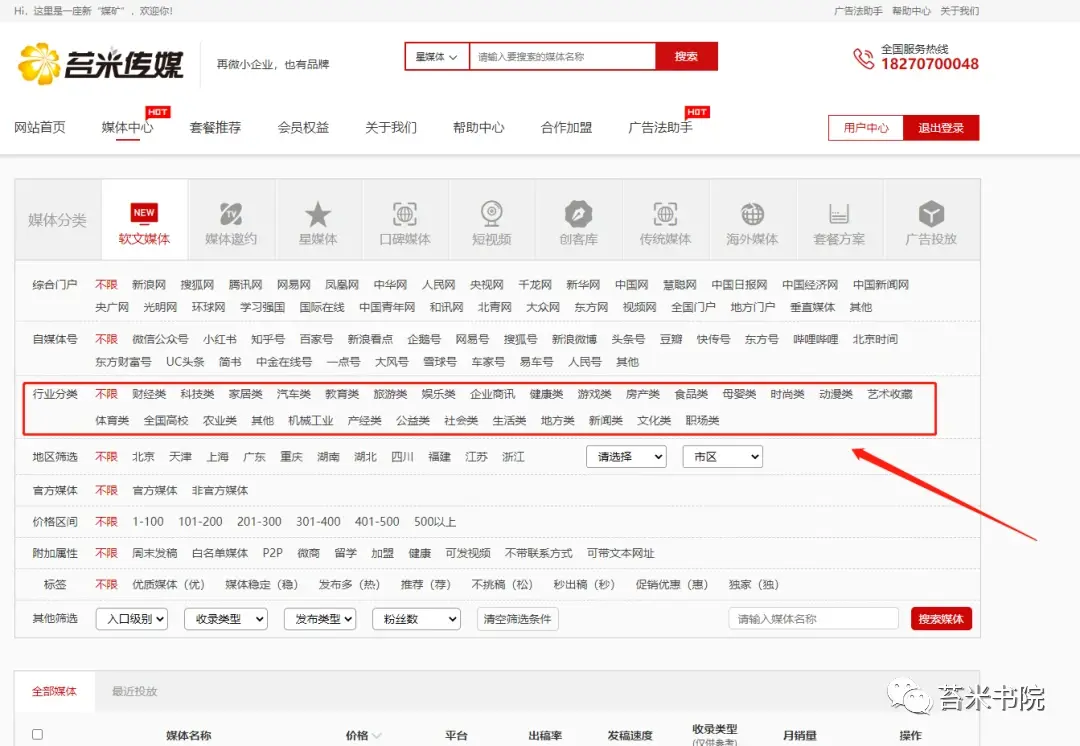Image resolution: width=1080 pixels, height=746 pixels.
Task: Select 可带文本网址 attribute
Action: (x=621, y=553)
